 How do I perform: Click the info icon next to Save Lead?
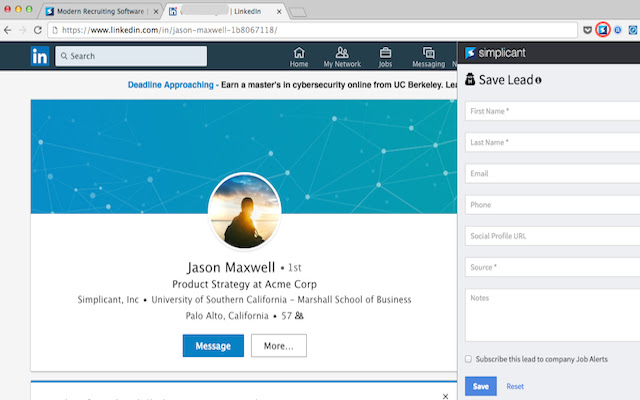point(538,80)
